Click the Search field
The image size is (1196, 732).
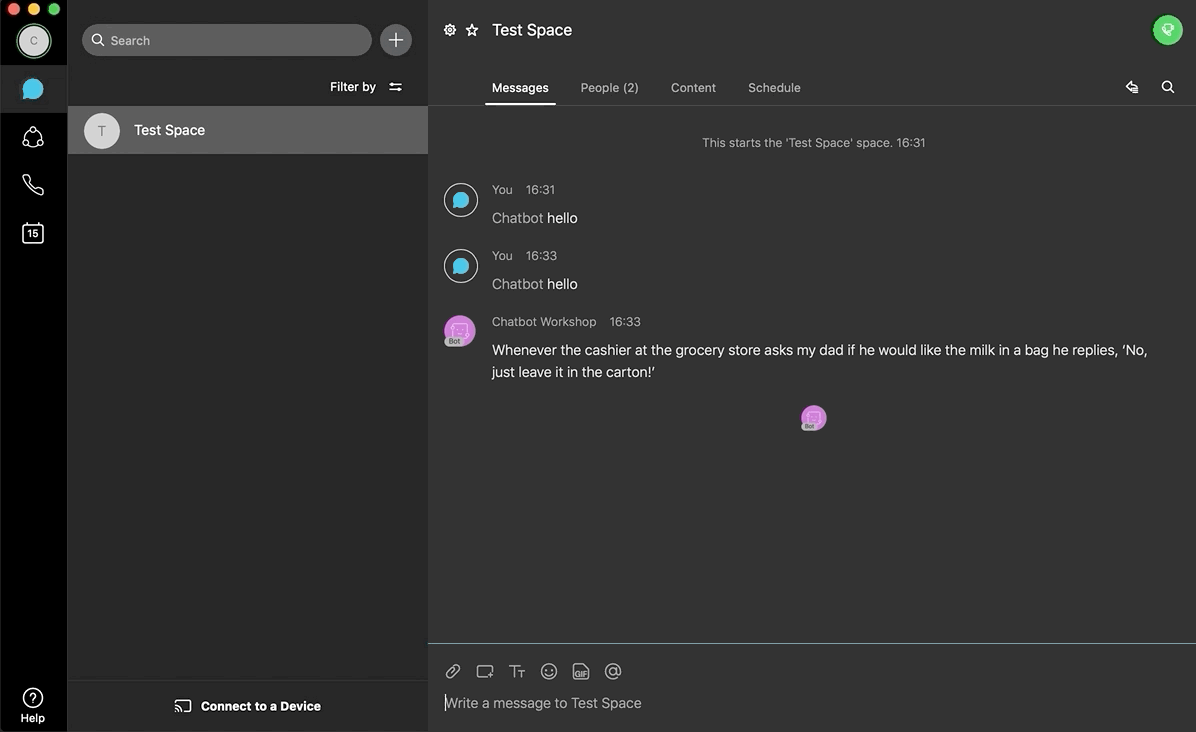(227, 40)
